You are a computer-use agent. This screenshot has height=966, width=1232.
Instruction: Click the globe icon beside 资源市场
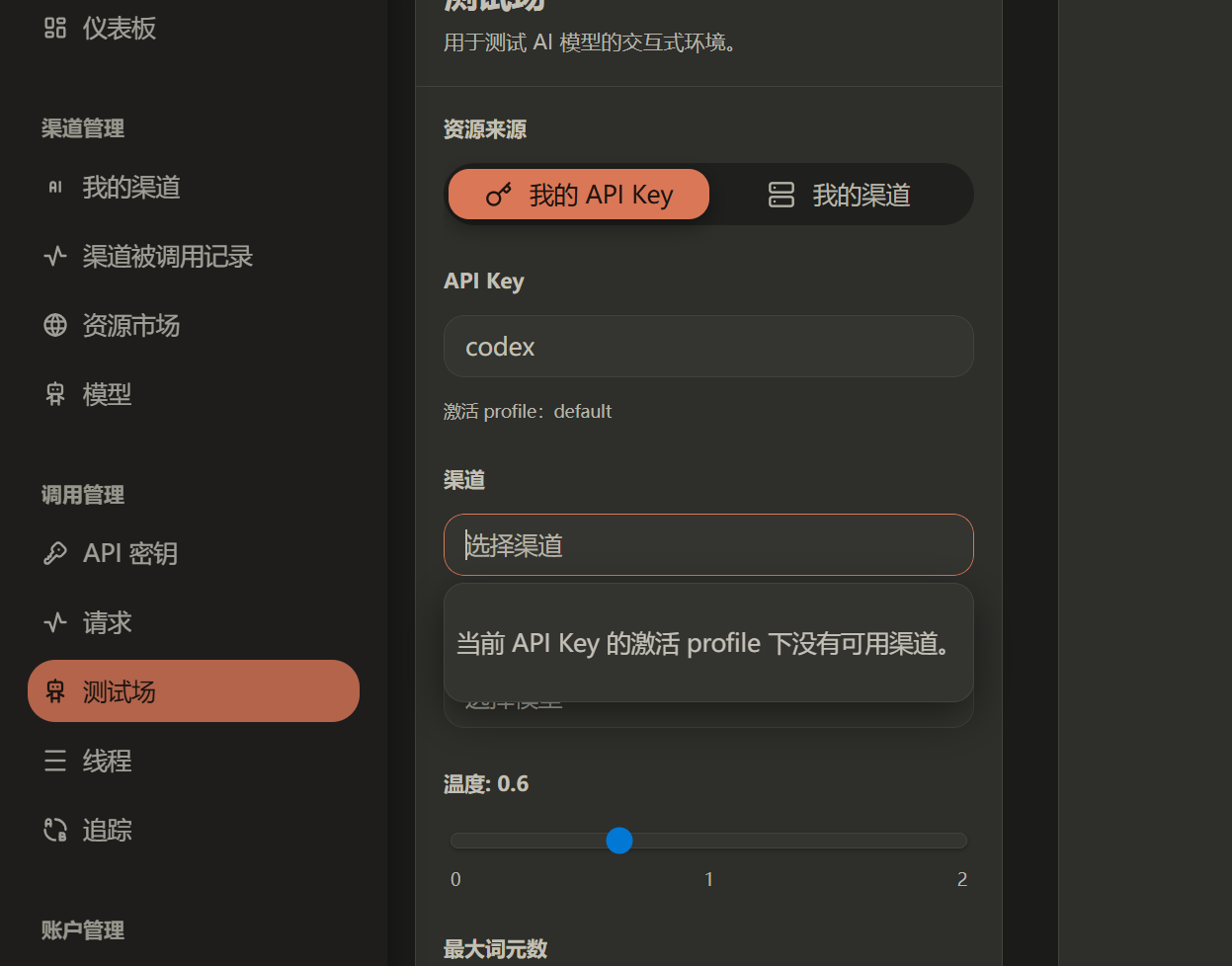tap(55, 325)
